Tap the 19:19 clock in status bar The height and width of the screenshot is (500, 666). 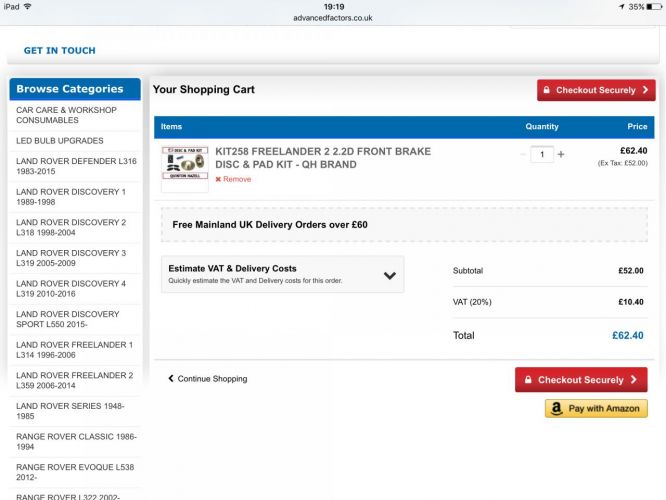pos(334,7)
